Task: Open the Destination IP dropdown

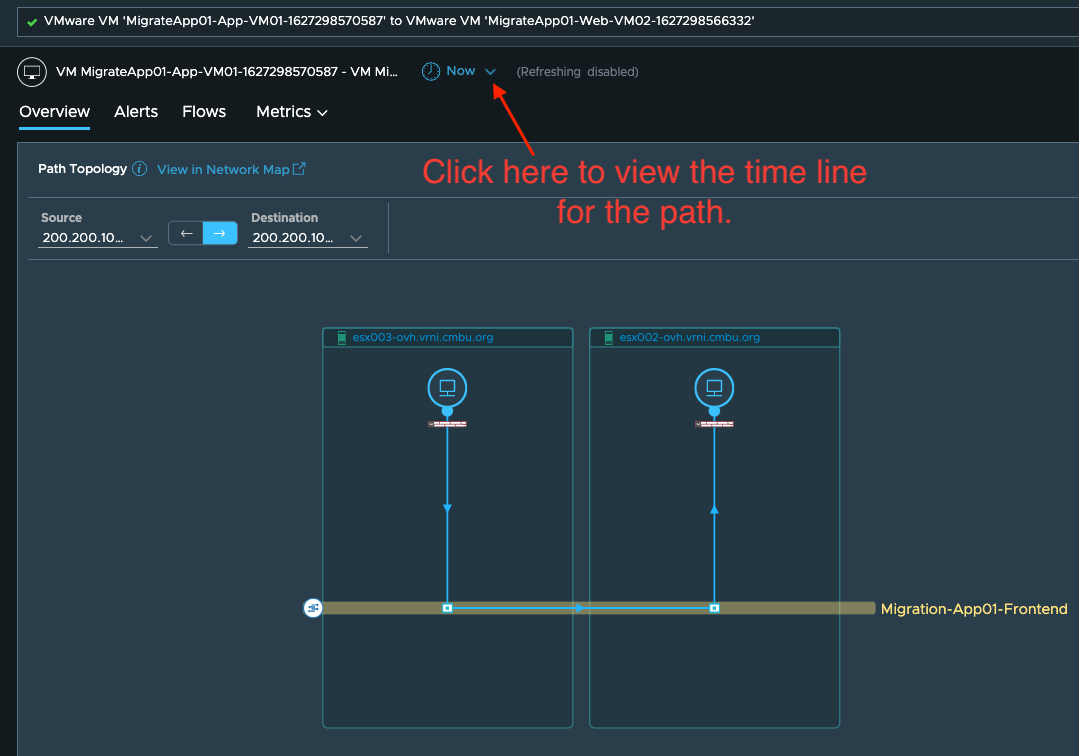Action: pyautogui.click(x=308, y=237)
